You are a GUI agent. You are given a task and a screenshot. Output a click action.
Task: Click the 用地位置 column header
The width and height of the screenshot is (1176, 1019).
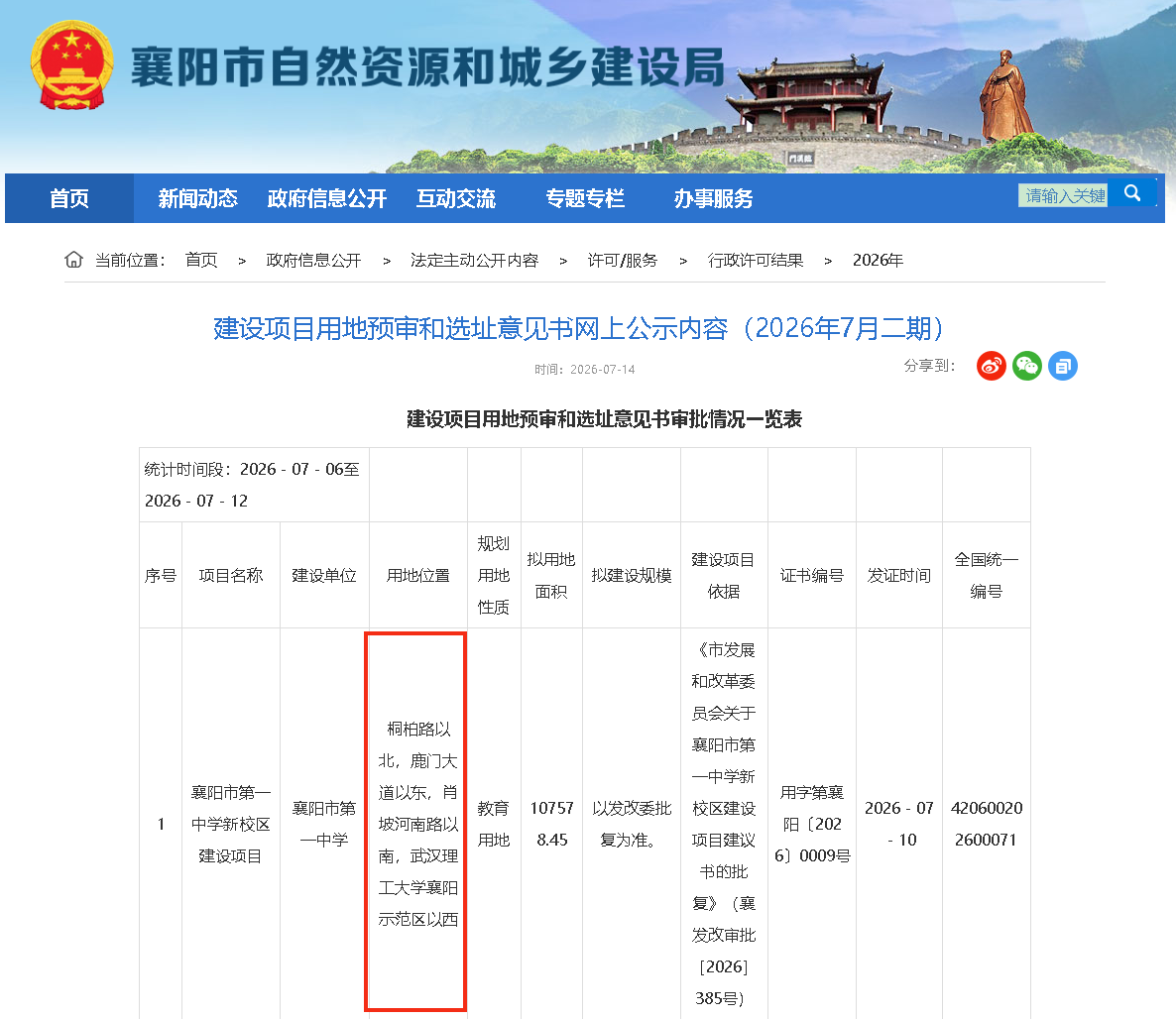pos(417,575)
